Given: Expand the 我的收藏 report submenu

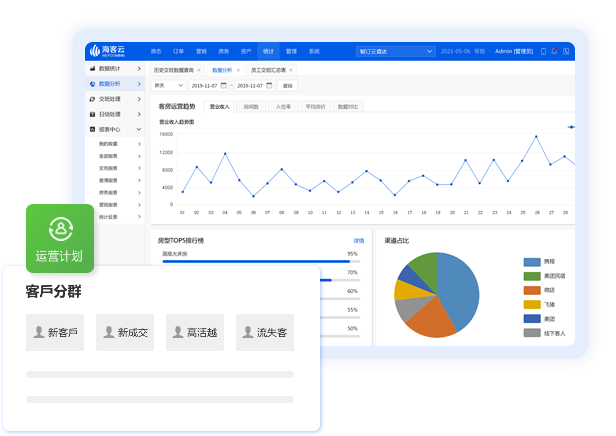Looking at the screenshot, I should tap(139, 145).
